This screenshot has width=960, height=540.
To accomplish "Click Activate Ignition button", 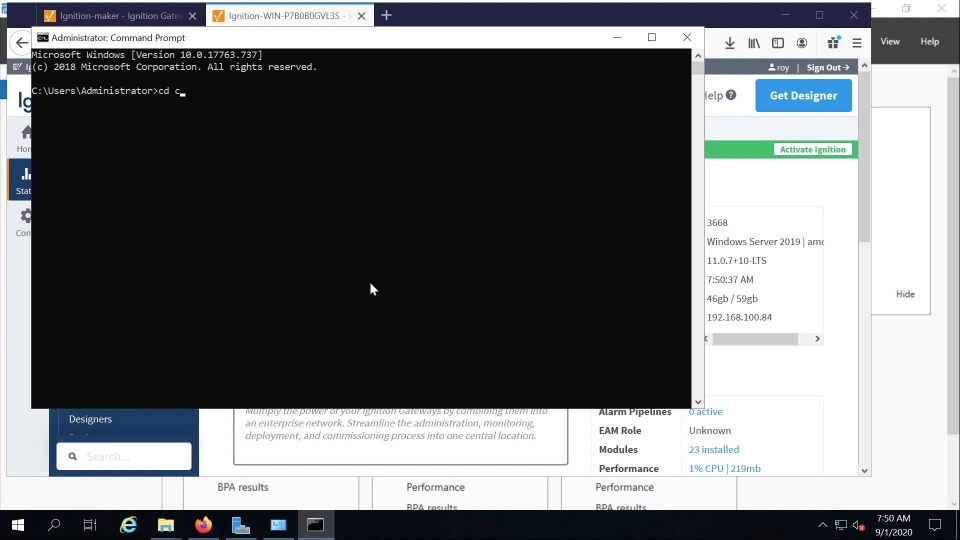I will (x=812, y=149).
